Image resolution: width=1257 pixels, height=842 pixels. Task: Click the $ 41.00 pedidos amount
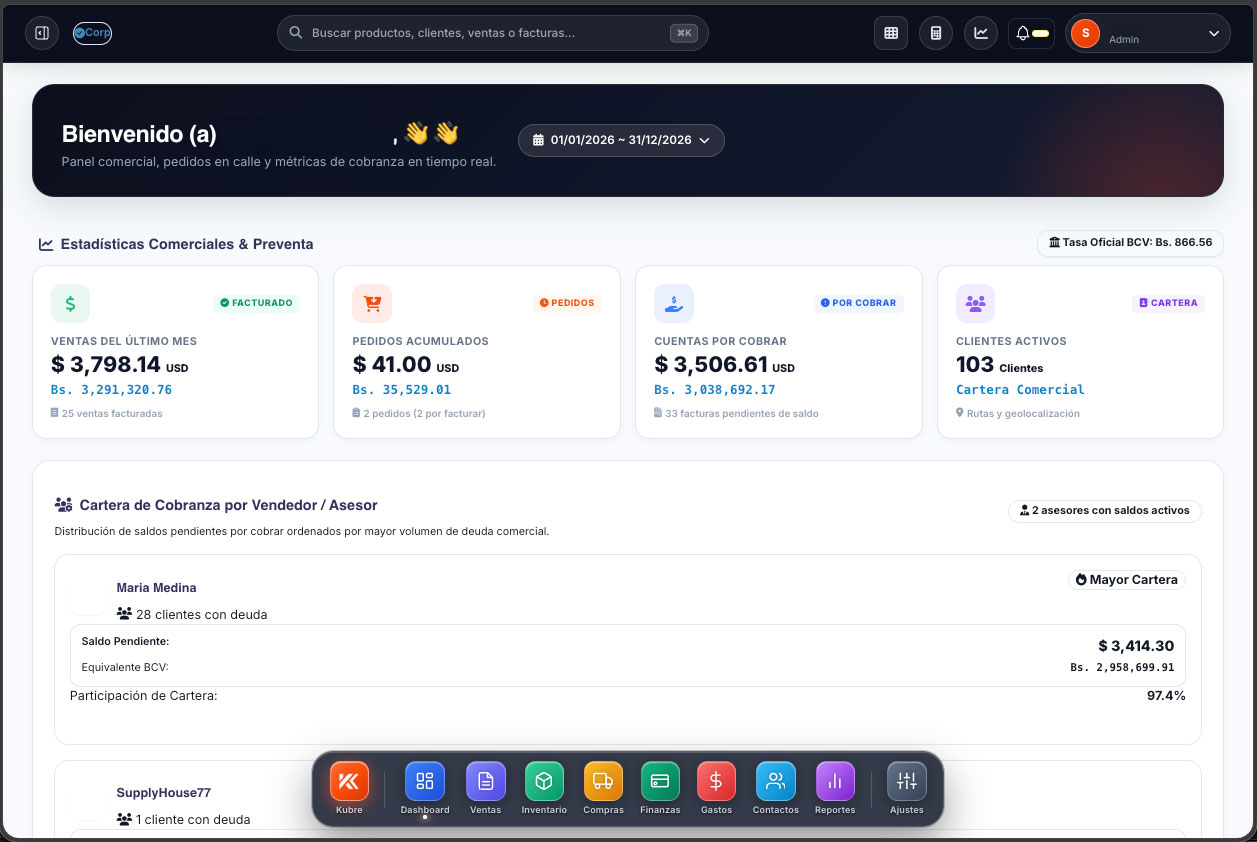click(x=392, y=365)
